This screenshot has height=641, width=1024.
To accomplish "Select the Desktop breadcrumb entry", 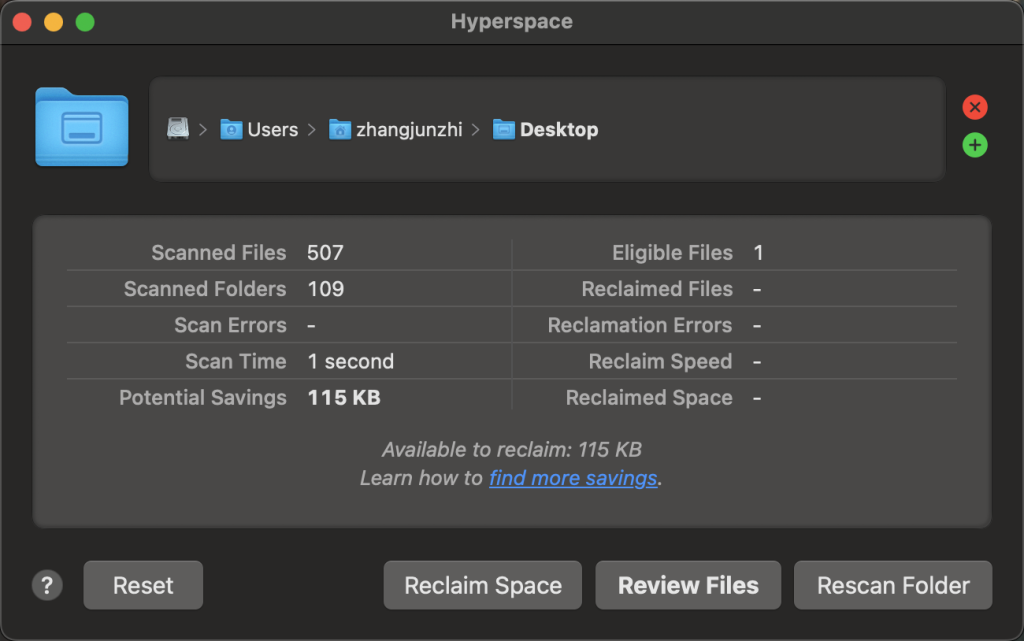I will 557,129.
